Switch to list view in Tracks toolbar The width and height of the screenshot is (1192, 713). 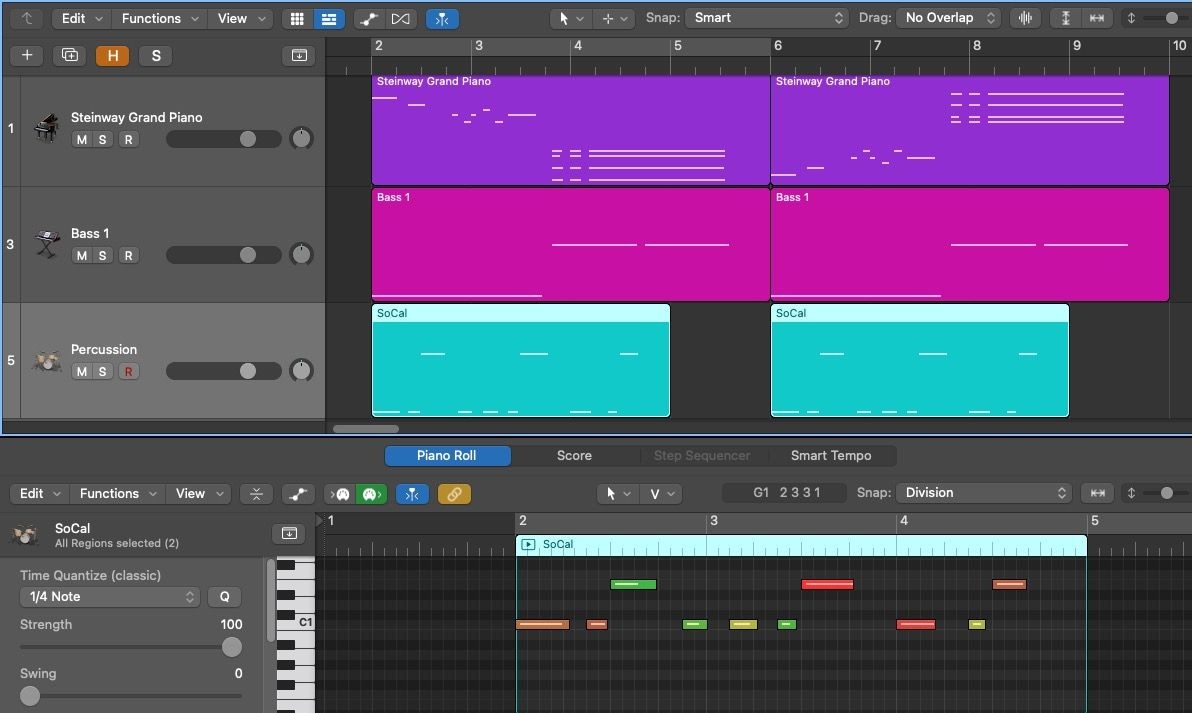[328, 18]
